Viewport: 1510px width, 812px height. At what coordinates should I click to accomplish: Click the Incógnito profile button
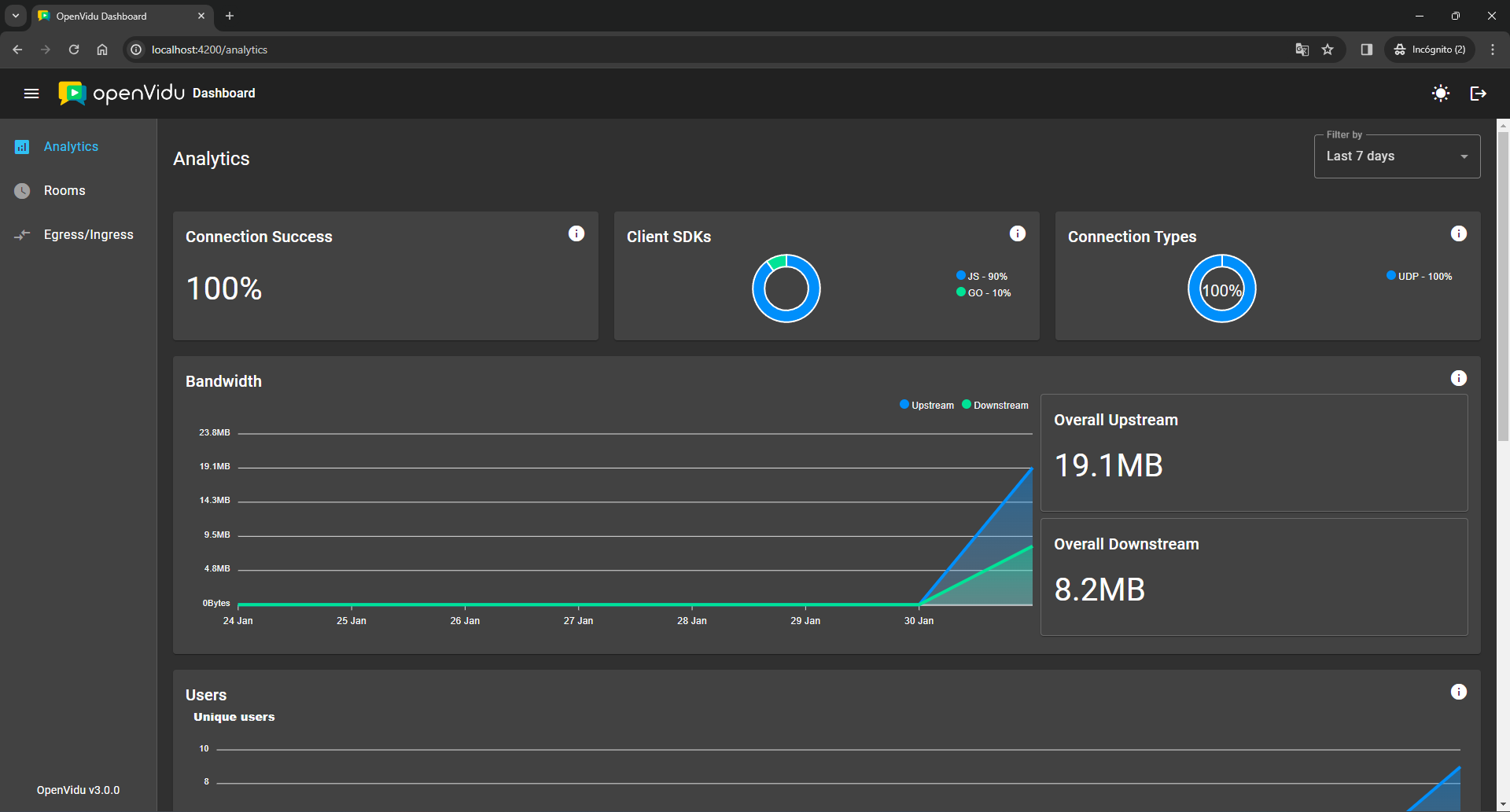tap(1430, 50)
